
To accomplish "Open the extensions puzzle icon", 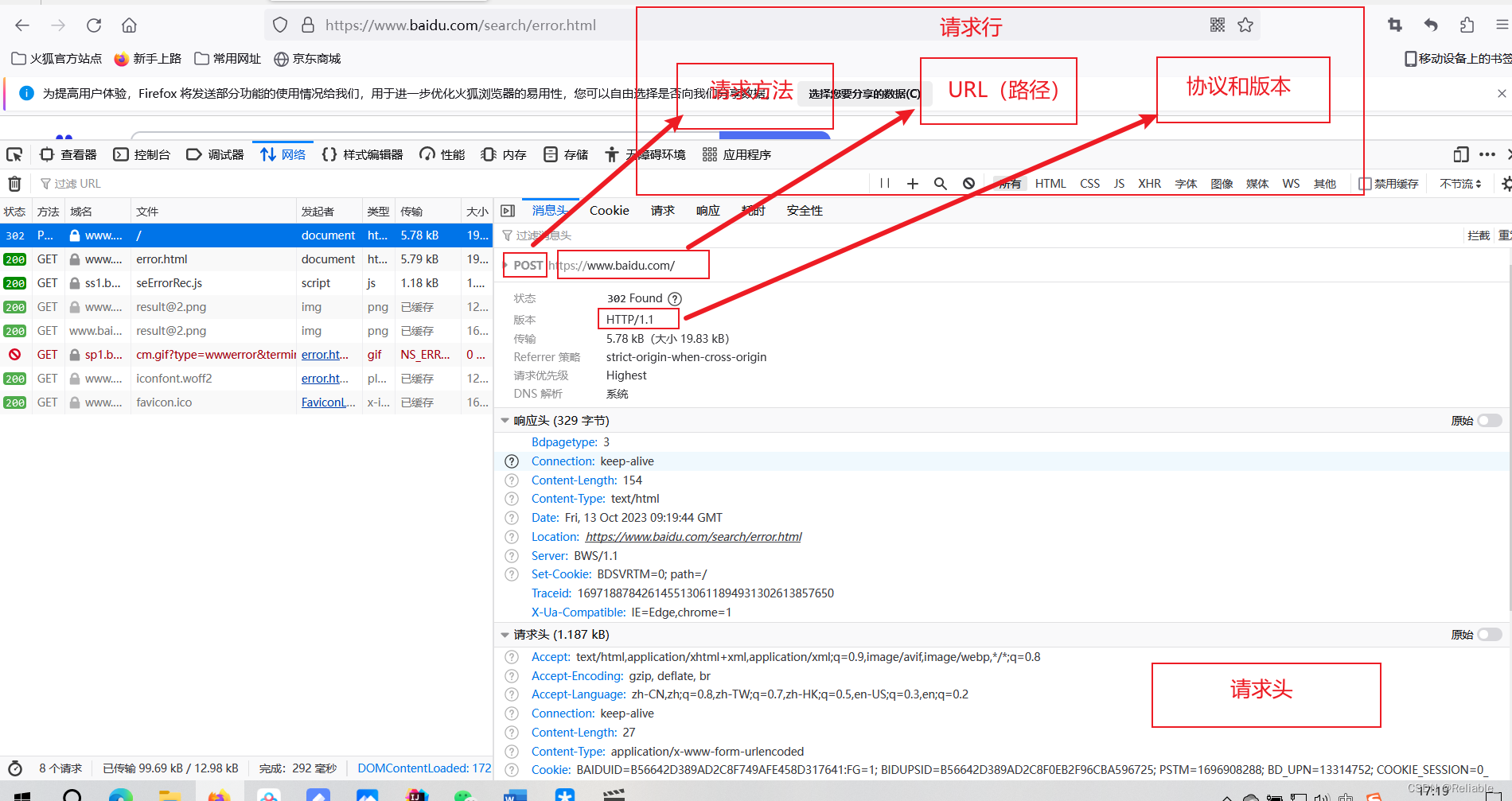I will click(x=1467, y=25).
